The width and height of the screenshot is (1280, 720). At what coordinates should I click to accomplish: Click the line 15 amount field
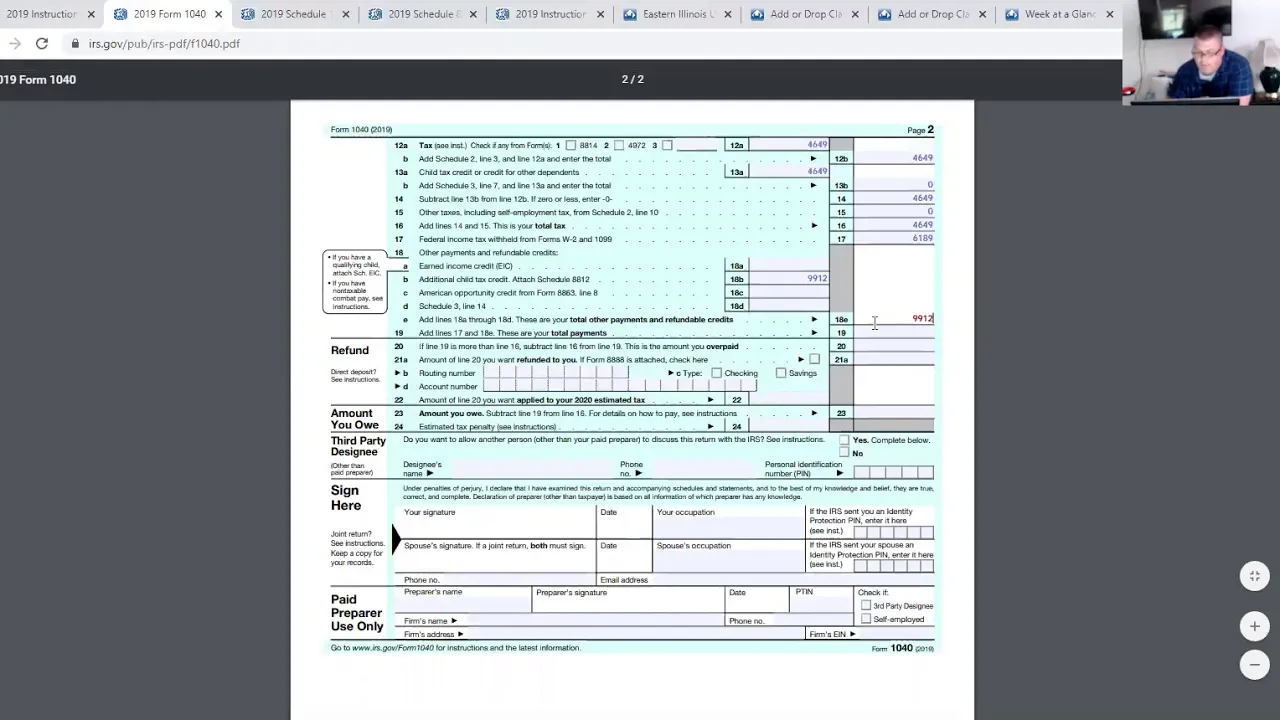click(894, 212)
